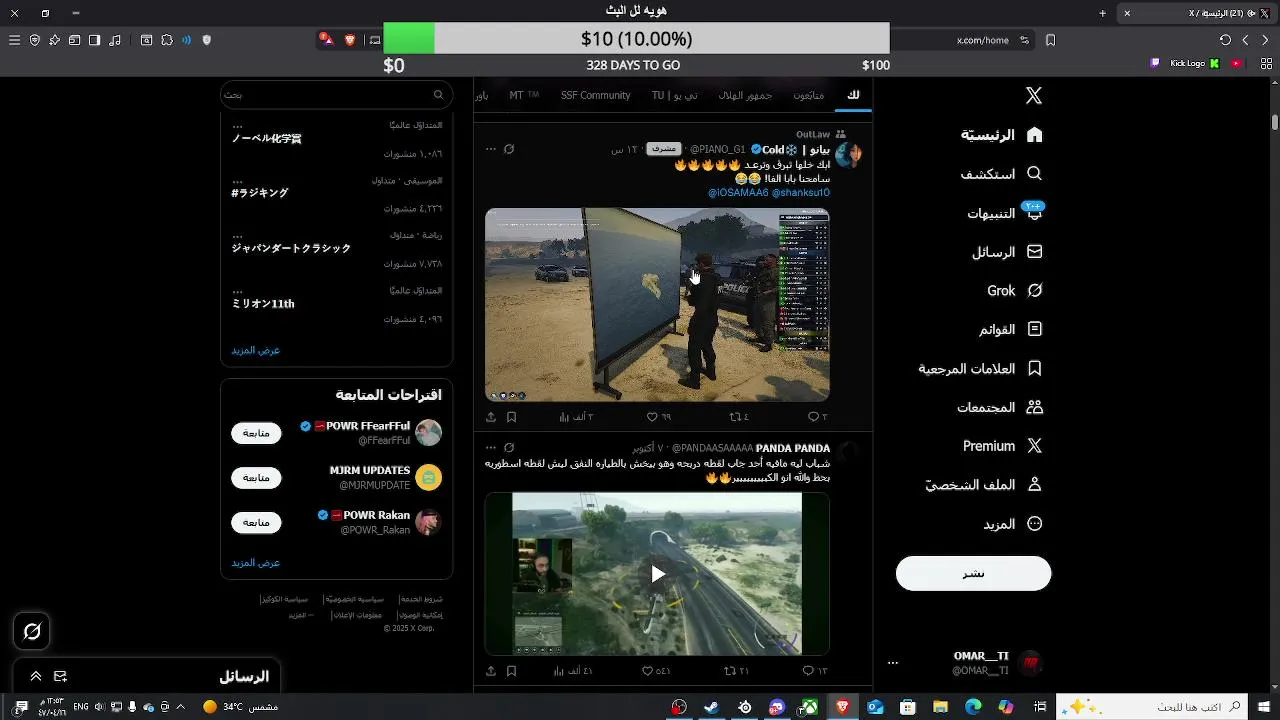Open Steam from taskbar
Image resolution: width=1280 pixels, height=720 pixels.
click(x=711, y=707)
